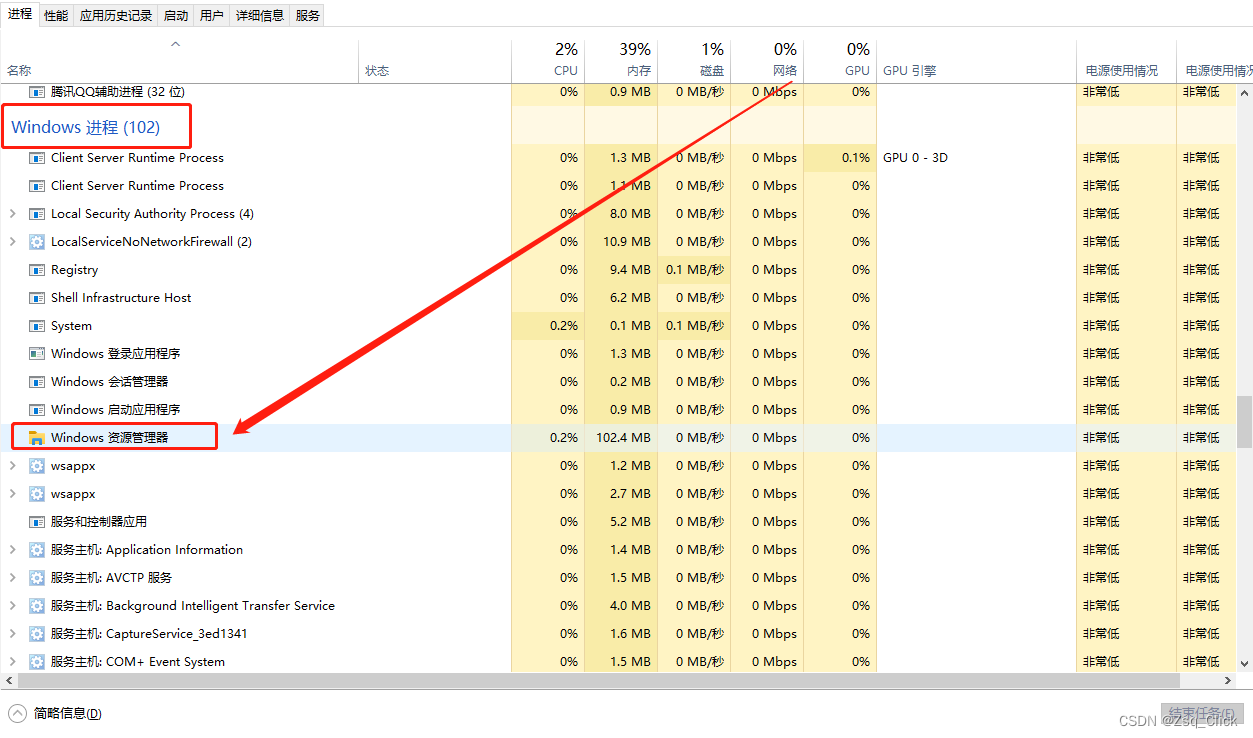This screenshot has height=738, width=1253.
Task: Click gear icon of wsappx using 2.7 MB
Action: tap(37, 494)
